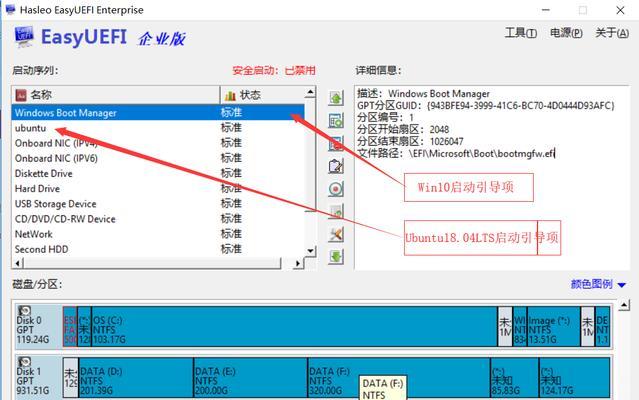Click the tools wrench-and-screwdriver icon
Viewport: 639px width, 400px height.
[336, 234]
